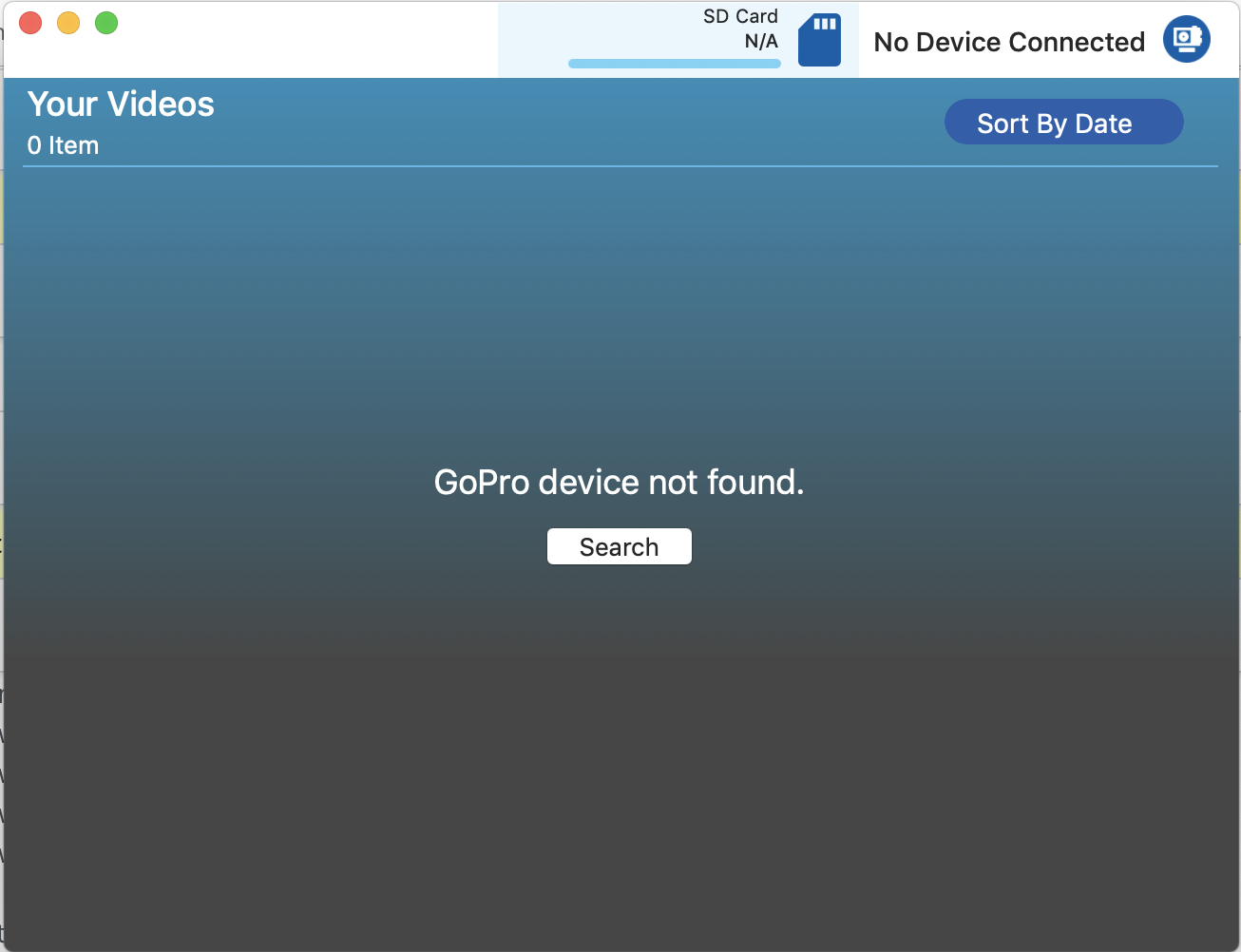
Task: Click the "Your Videos" heading
Action: coord(121,104)
